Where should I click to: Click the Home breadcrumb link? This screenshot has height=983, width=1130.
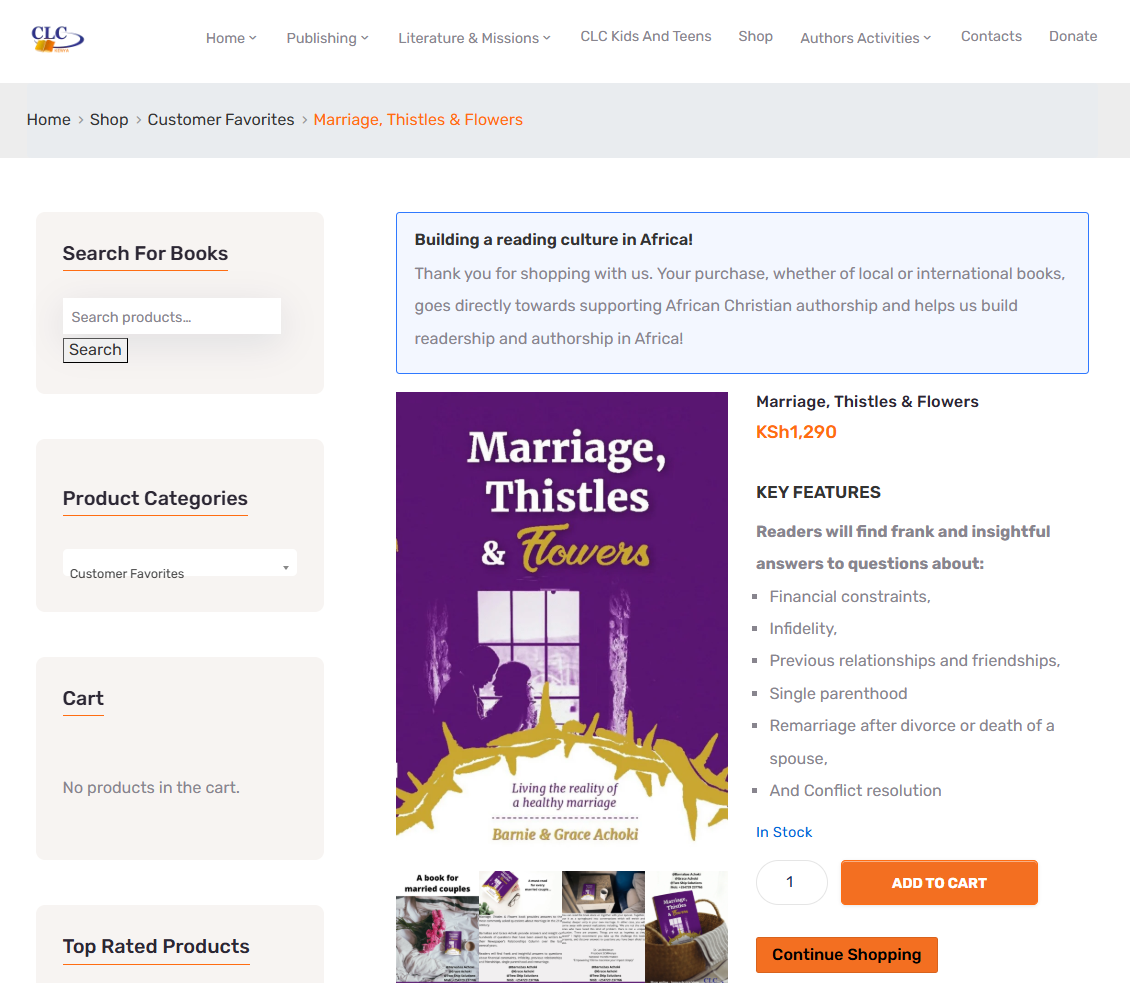pos(48,120)
